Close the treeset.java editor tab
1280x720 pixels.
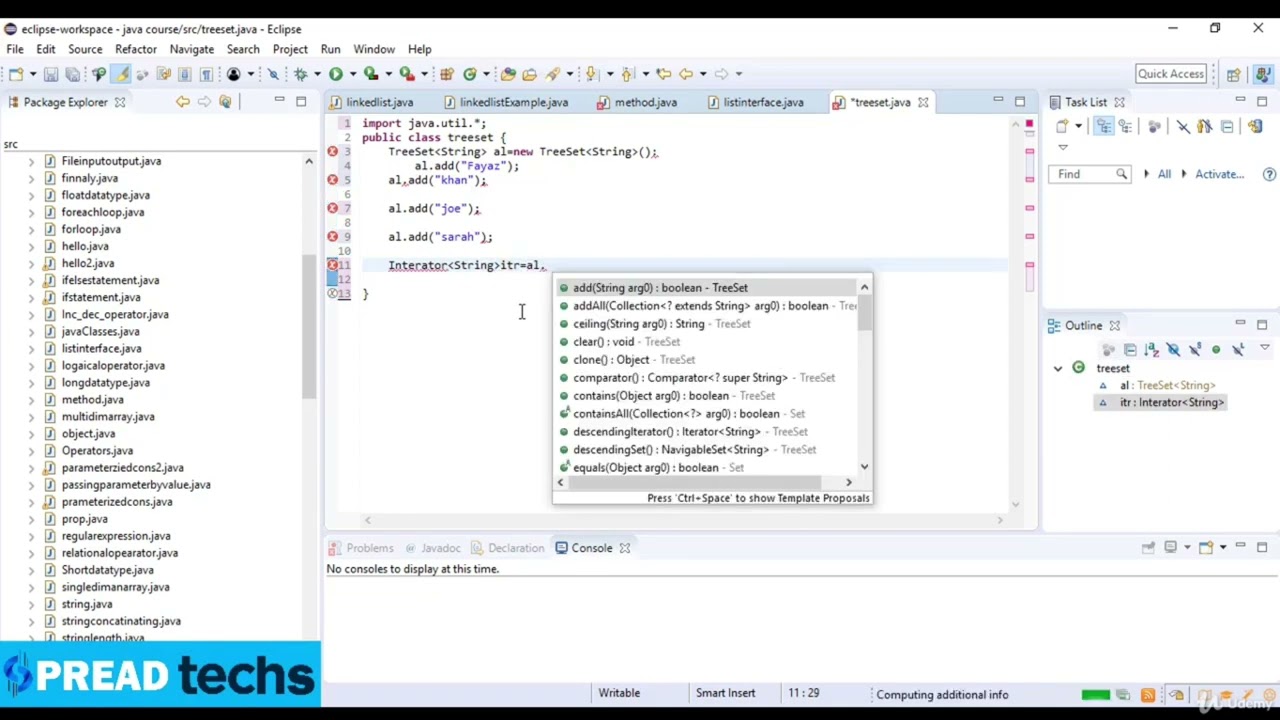923,102
